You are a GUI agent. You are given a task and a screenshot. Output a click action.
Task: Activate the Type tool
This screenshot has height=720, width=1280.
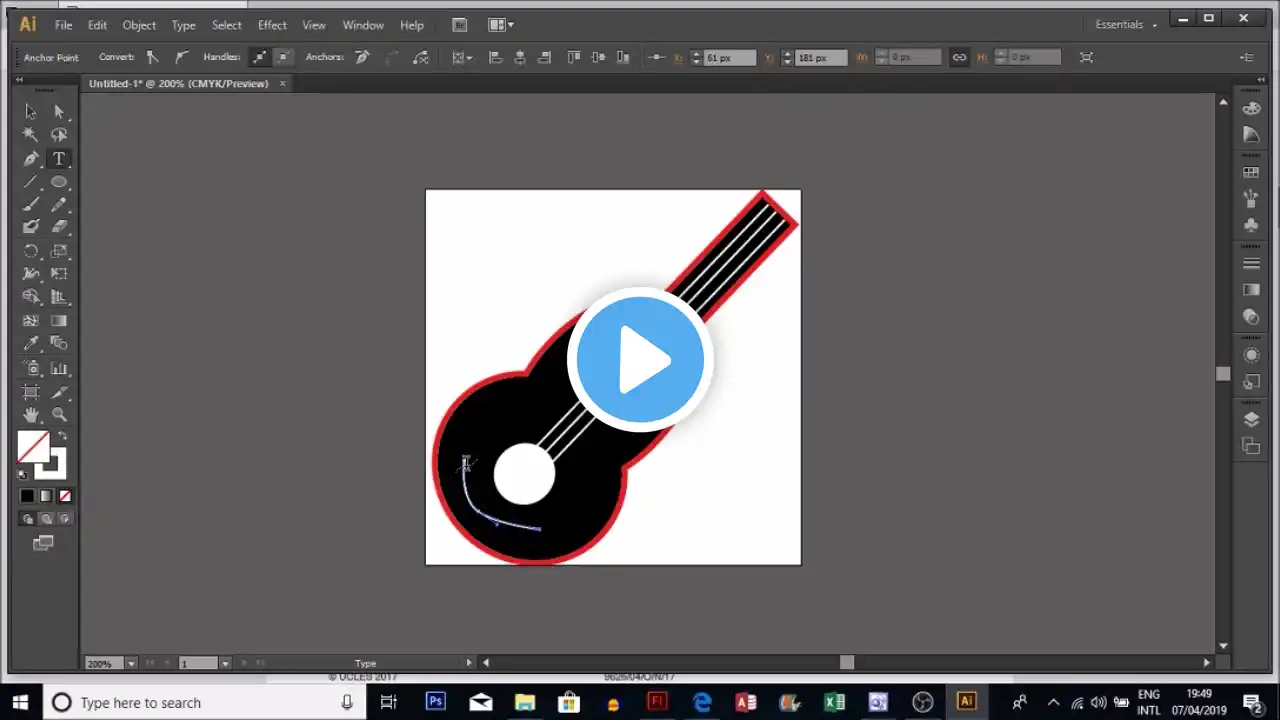[x=59, y=158]
